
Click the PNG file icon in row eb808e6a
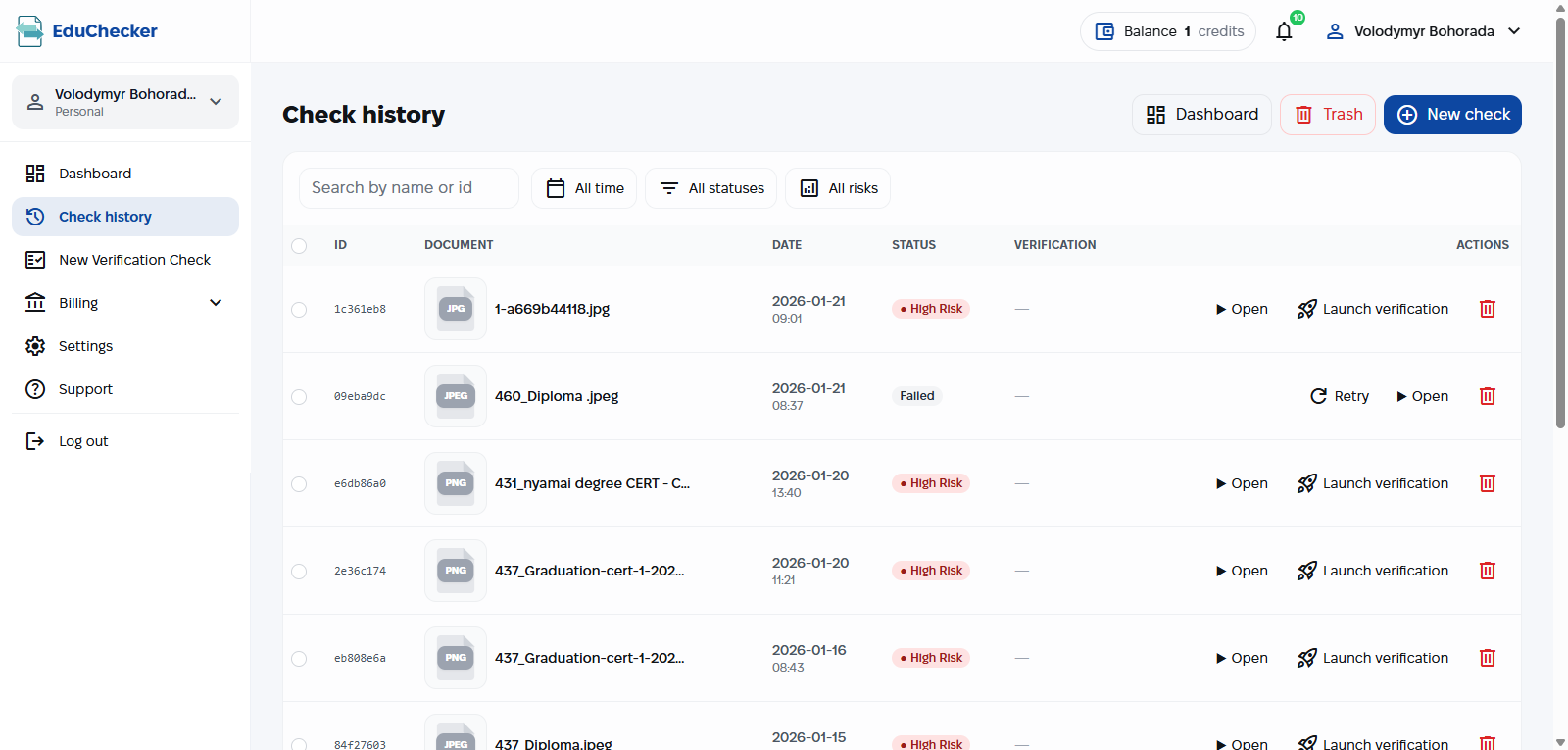point(456,658)
